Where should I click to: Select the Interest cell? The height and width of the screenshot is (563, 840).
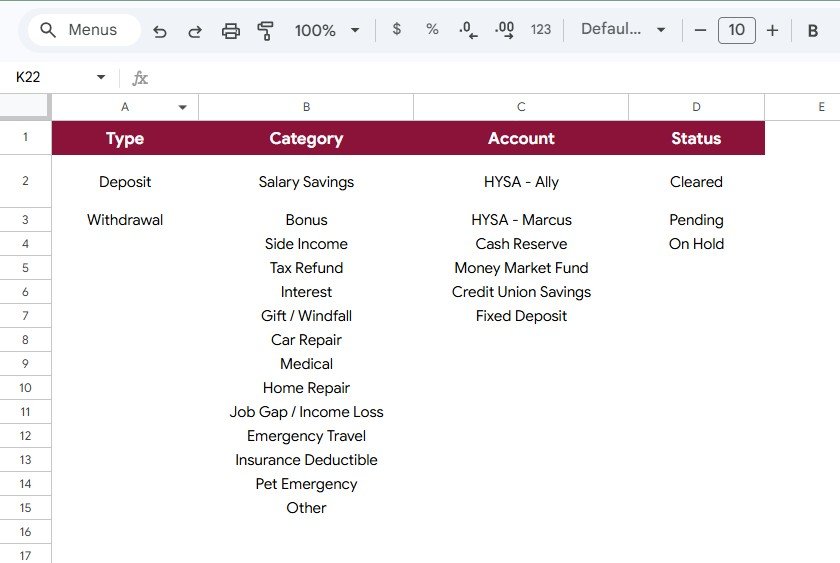click(306, 292)
